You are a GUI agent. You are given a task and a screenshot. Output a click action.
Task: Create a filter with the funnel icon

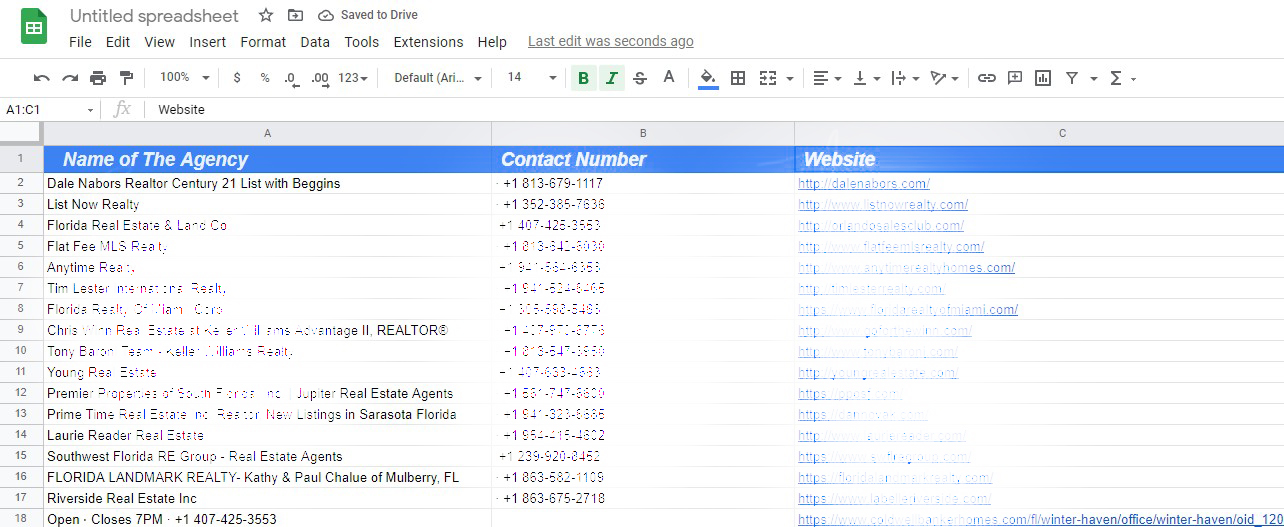tap(1072, 78)
